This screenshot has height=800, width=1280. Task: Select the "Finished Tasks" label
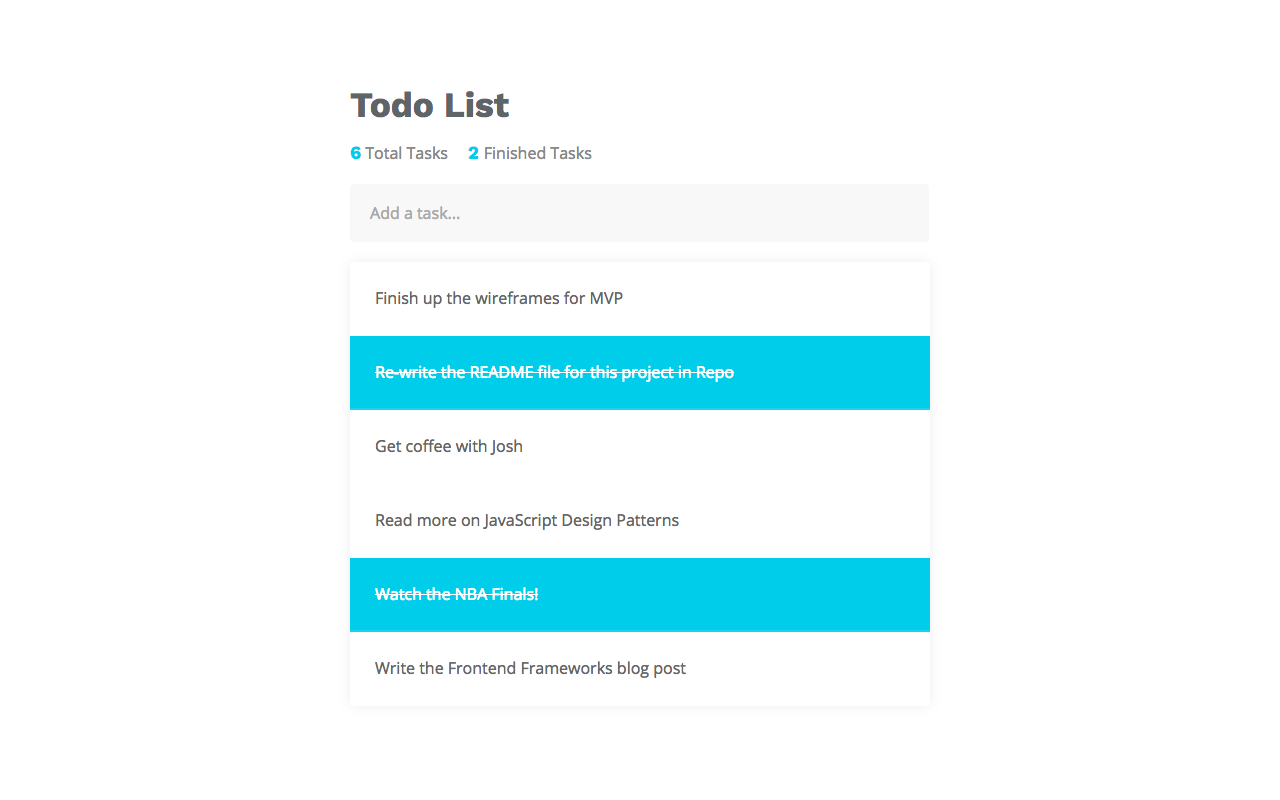(538, 153)
